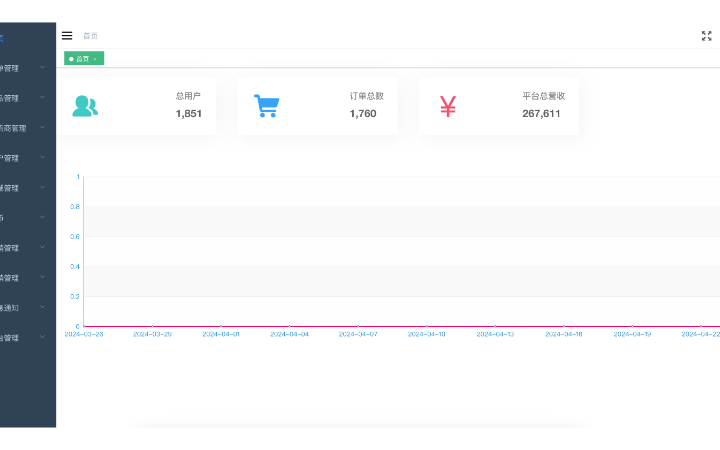Click the bottommost chevron arrow in the sidebar
Screen dimensions: 720x450
click(42, 338)
